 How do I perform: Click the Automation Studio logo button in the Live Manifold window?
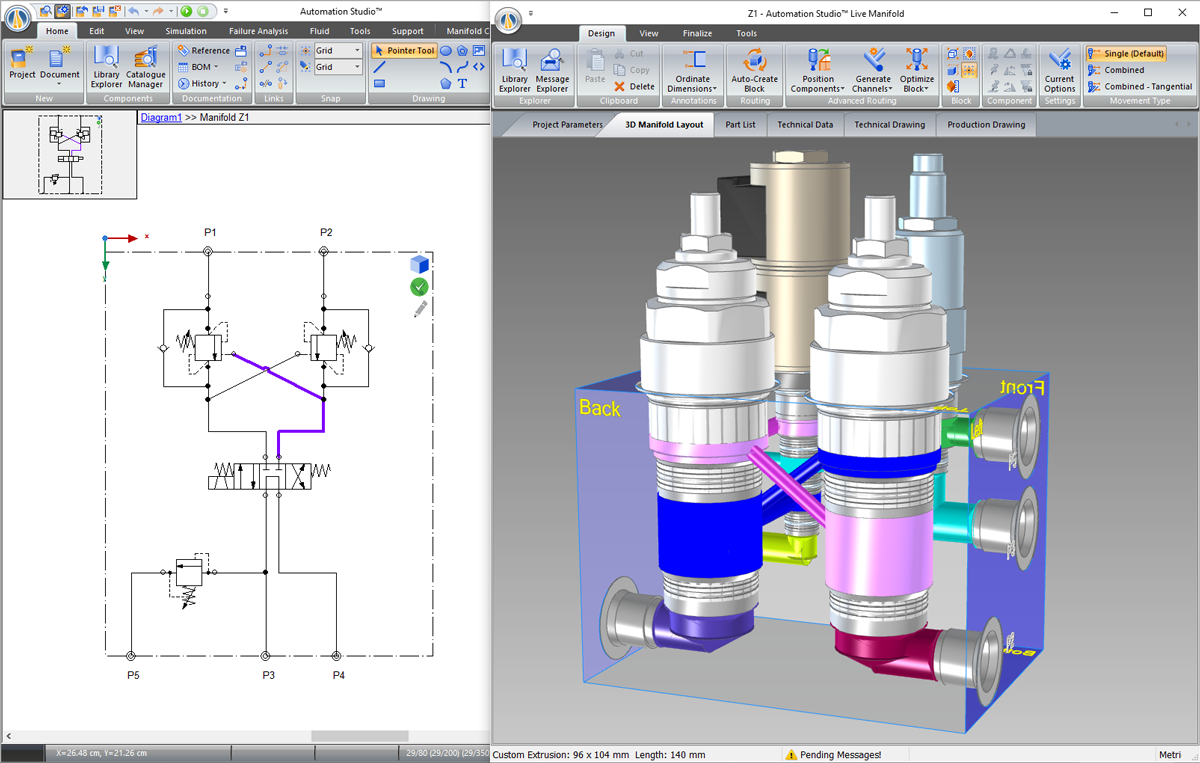click(x=509, y=20)
